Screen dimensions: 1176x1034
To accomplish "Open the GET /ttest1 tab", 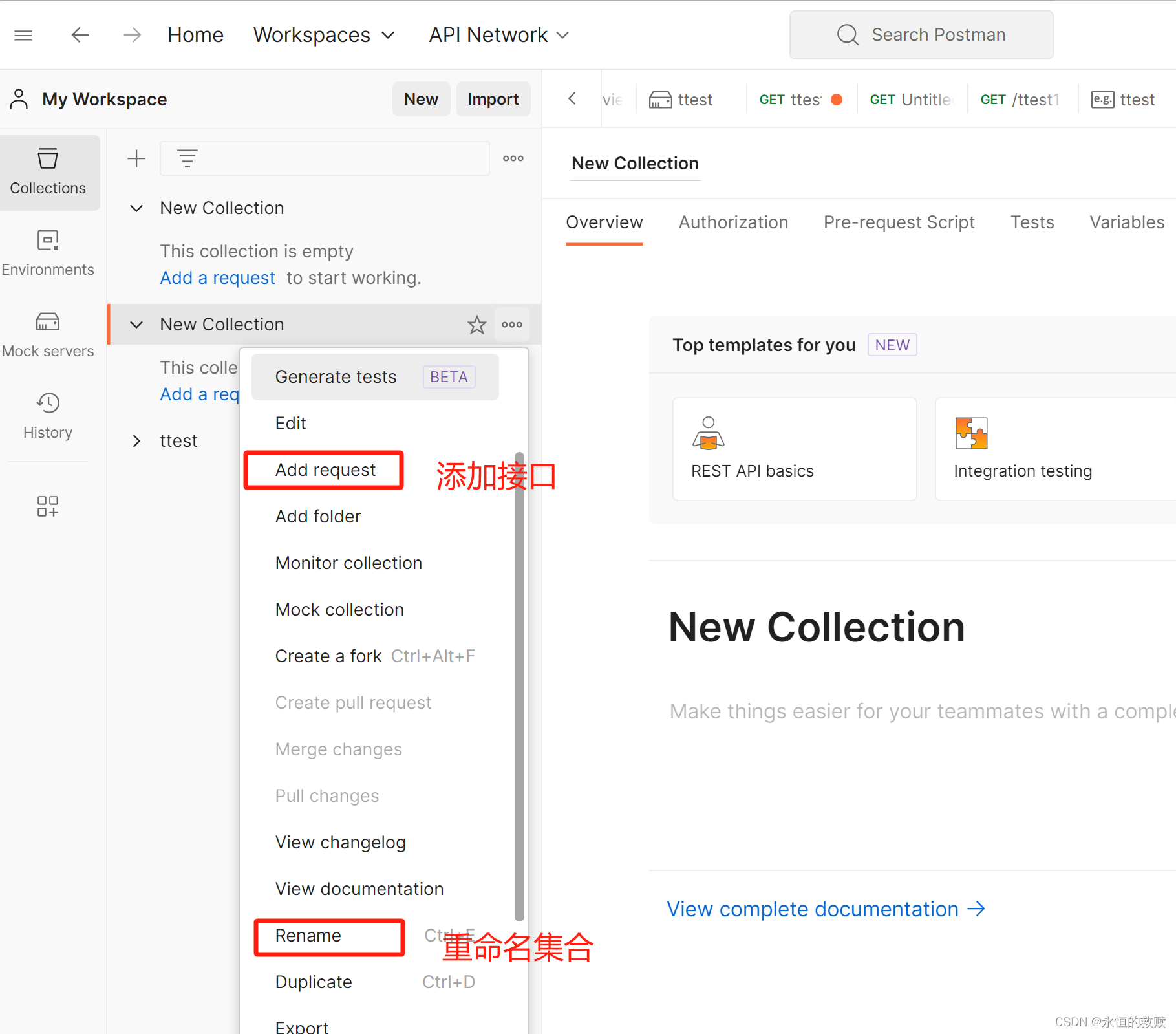I will click(1020, 100).
